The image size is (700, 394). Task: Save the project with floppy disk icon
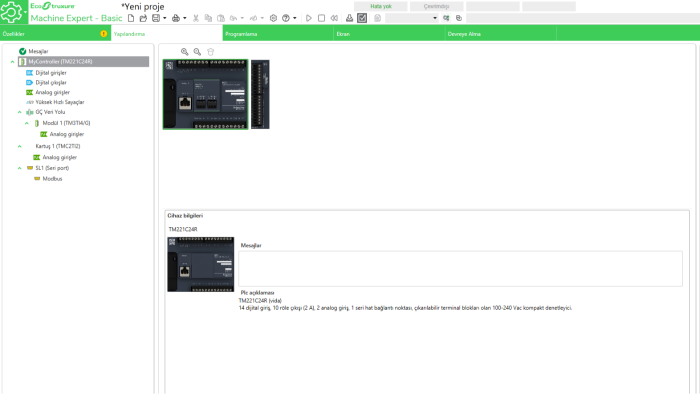point(156,18)
